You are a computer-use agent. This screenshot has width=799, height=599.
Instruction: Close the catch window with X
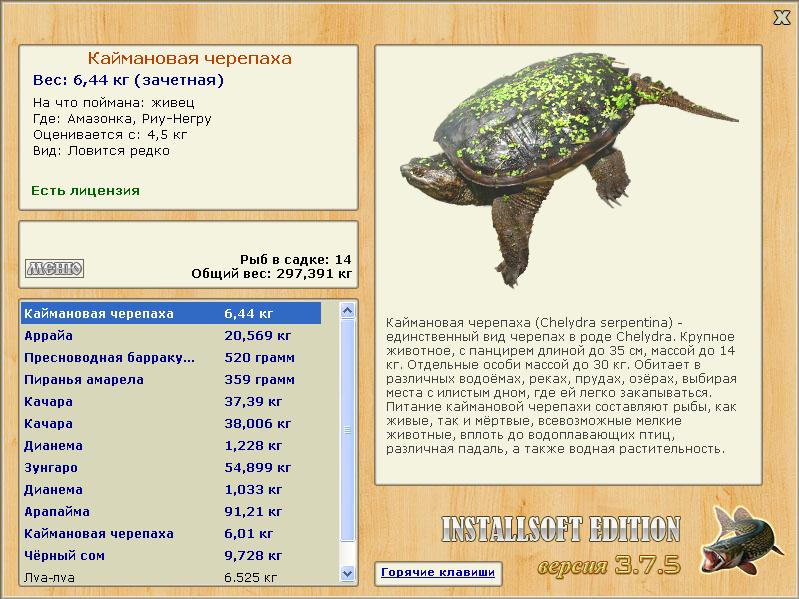click(781, 17)
